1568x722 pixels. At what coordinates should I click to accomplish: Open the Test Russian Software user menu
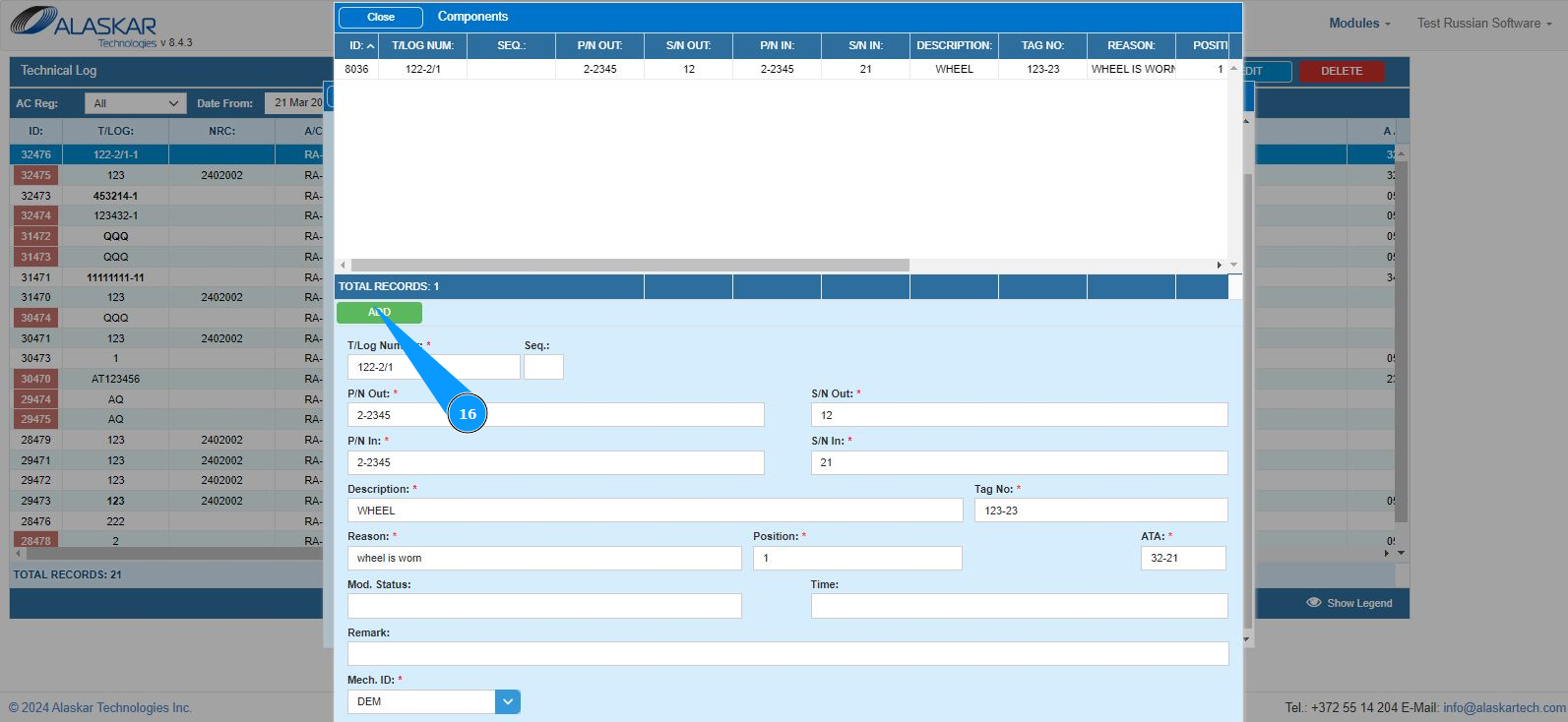(1485, 24)
